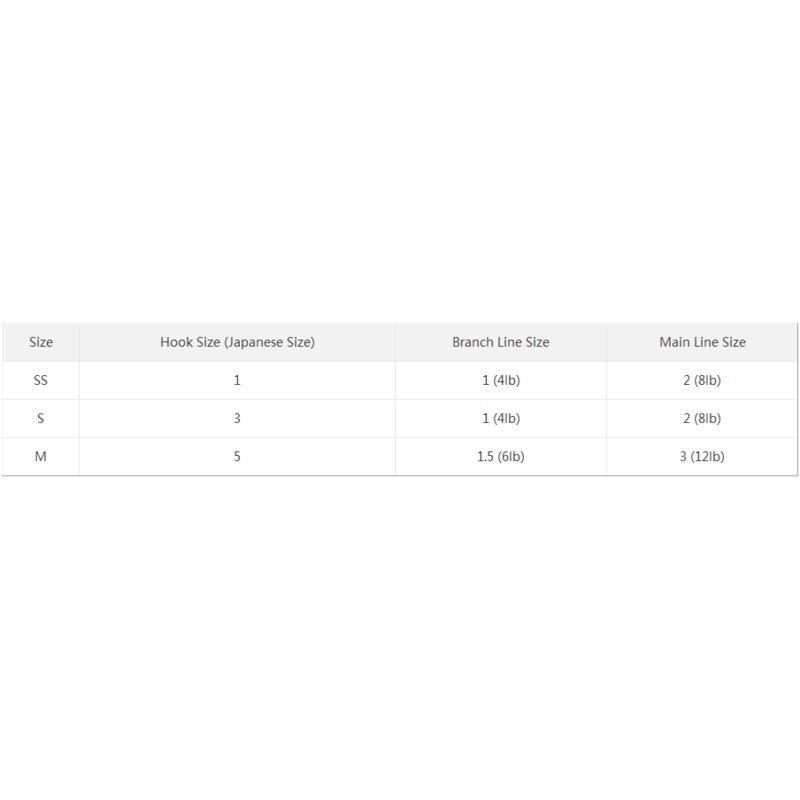Select the 1.5 (6lb) branch line cell
This screenshot has width=800, height=800.
[500, 456]
